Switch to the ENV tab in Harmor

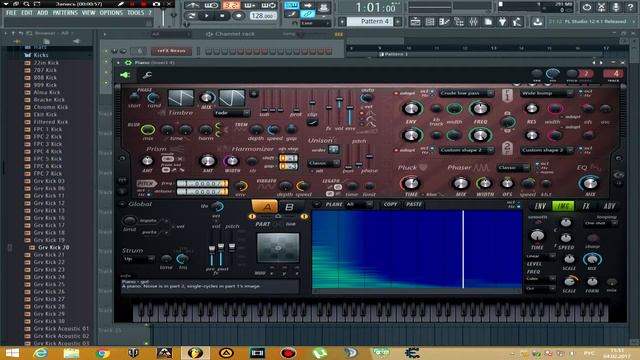[x=540, y=206]
